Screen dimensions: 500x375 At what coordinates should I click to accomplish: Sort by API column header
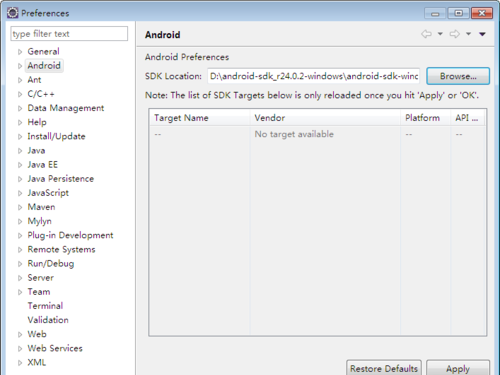pos(468,118)
